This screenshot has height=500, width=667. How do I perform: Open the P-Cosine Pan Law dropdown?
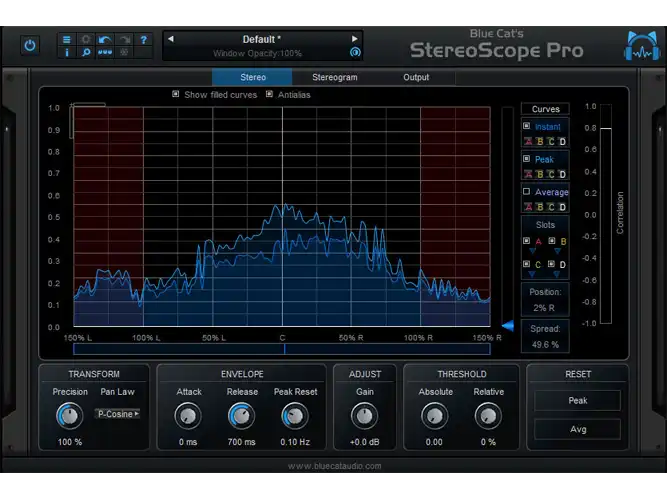(118, 414)
